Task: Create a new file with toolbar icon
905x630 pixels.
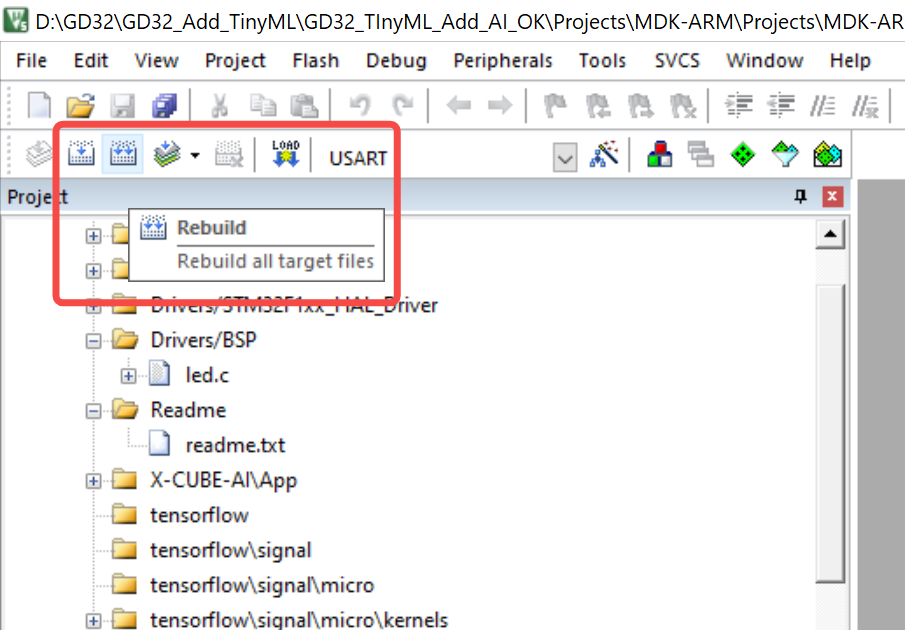Action: (39, 106)
